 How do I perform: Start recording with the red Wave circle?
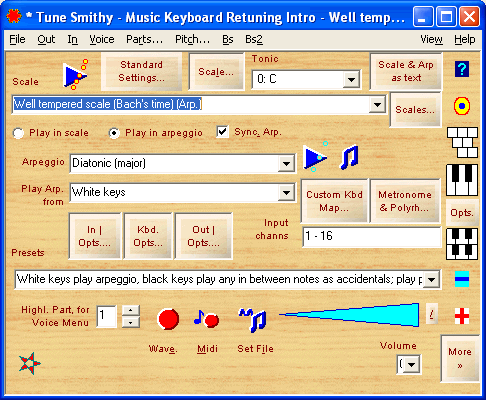tap(168, 319)
